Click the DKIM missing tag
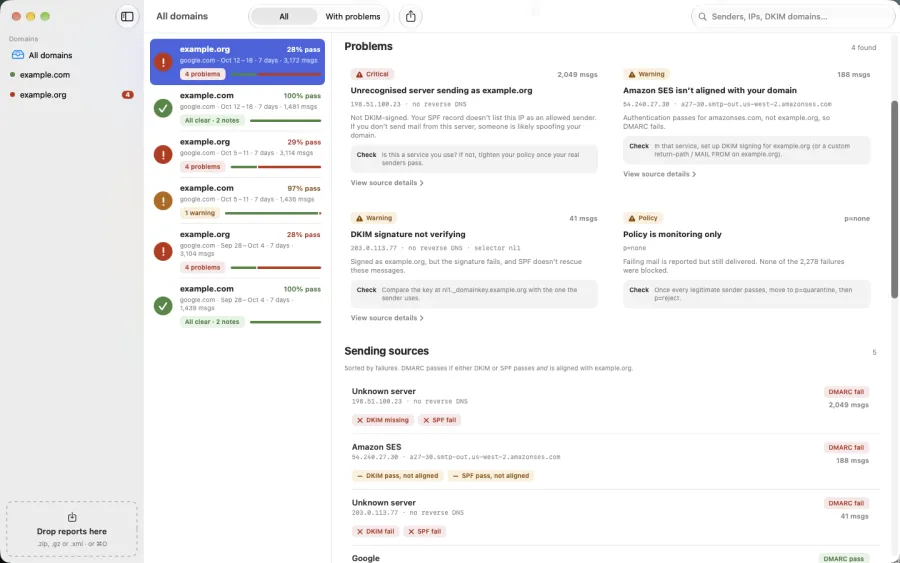The width and height of the screenshot is (900, 563). point(383,420)
